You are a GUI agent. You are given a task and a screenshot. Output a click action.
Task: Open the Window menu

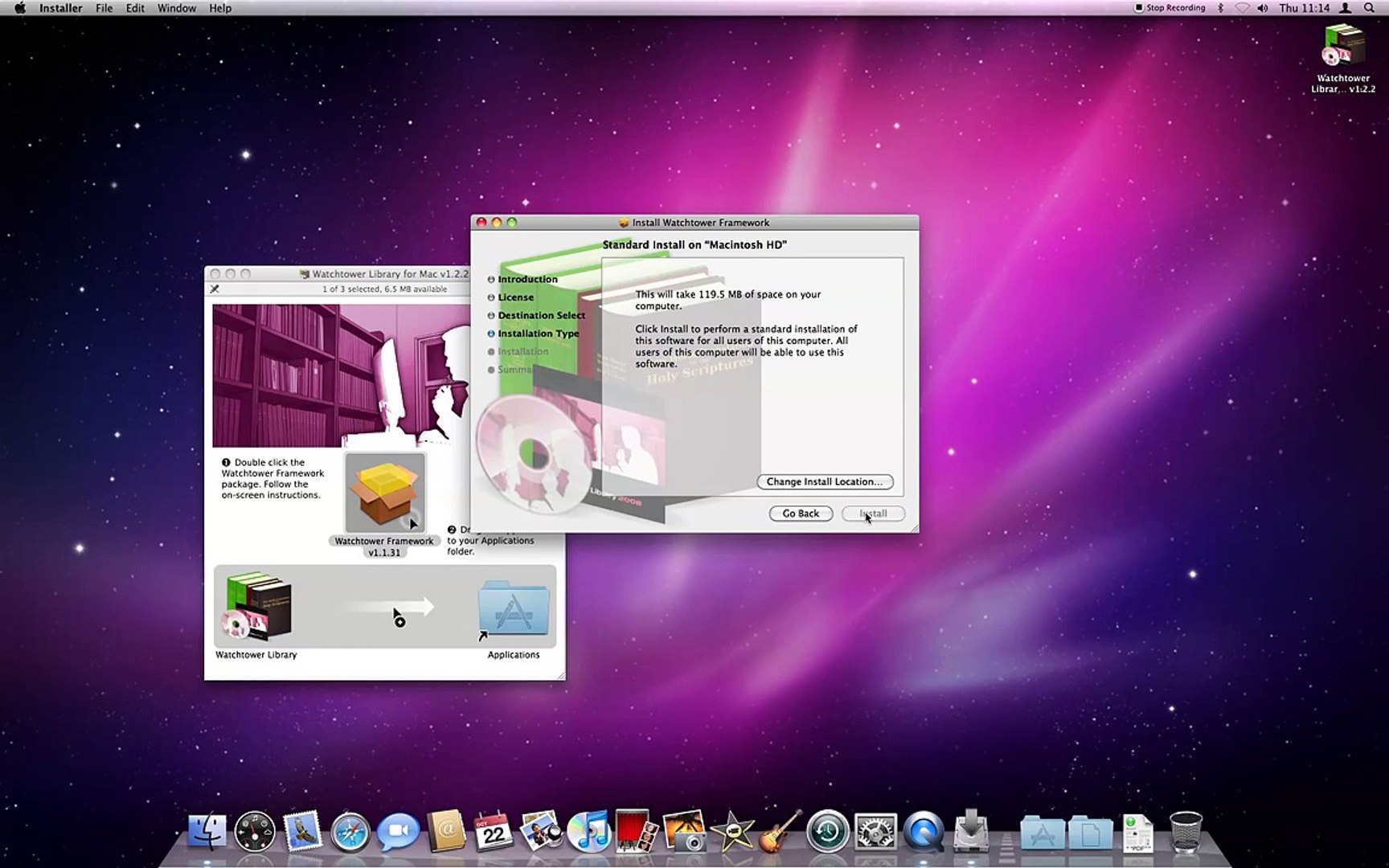coord(177,8)
